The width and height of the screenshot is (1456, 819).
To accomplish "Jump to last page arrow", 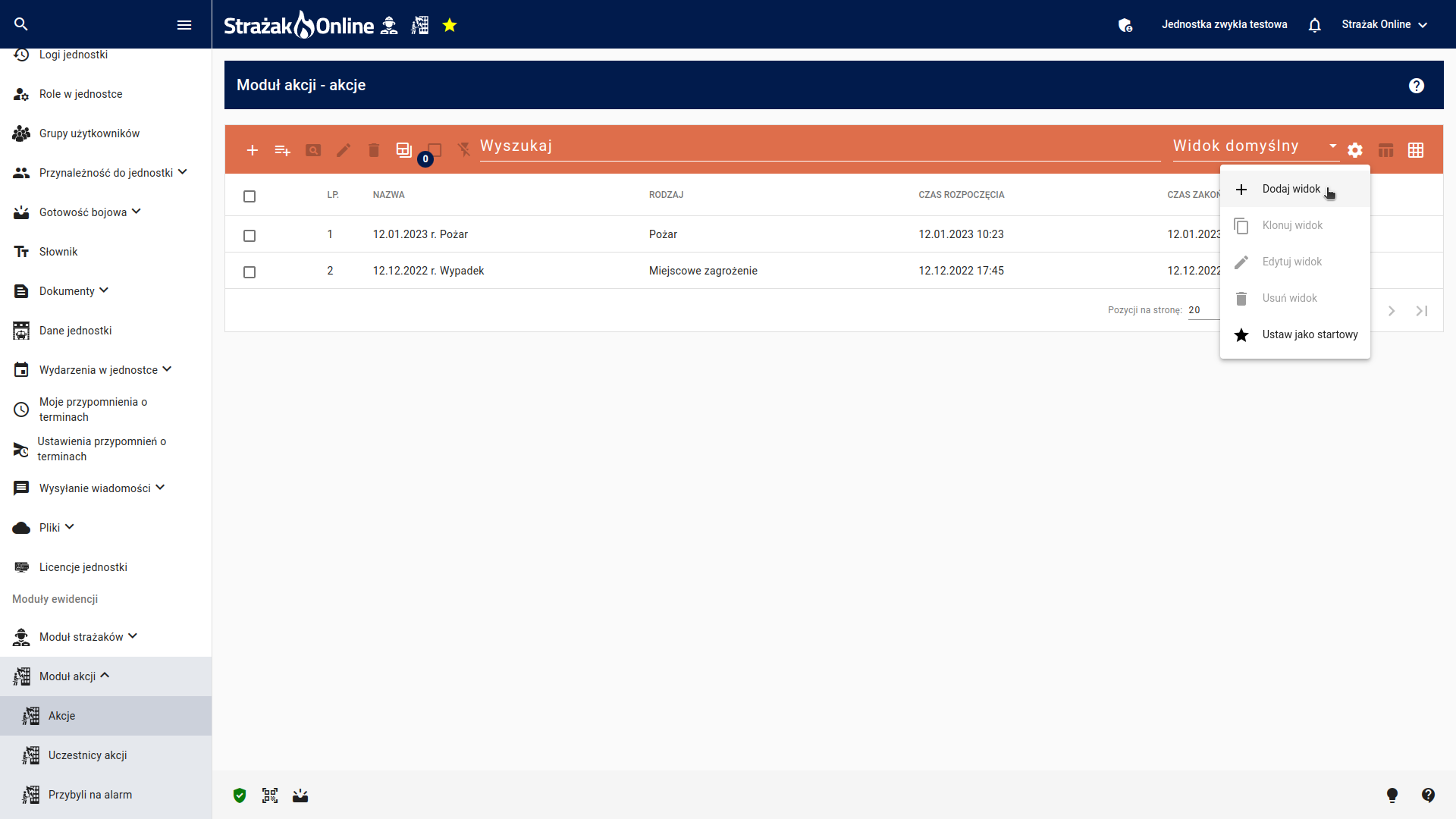I will (1422, 311).
